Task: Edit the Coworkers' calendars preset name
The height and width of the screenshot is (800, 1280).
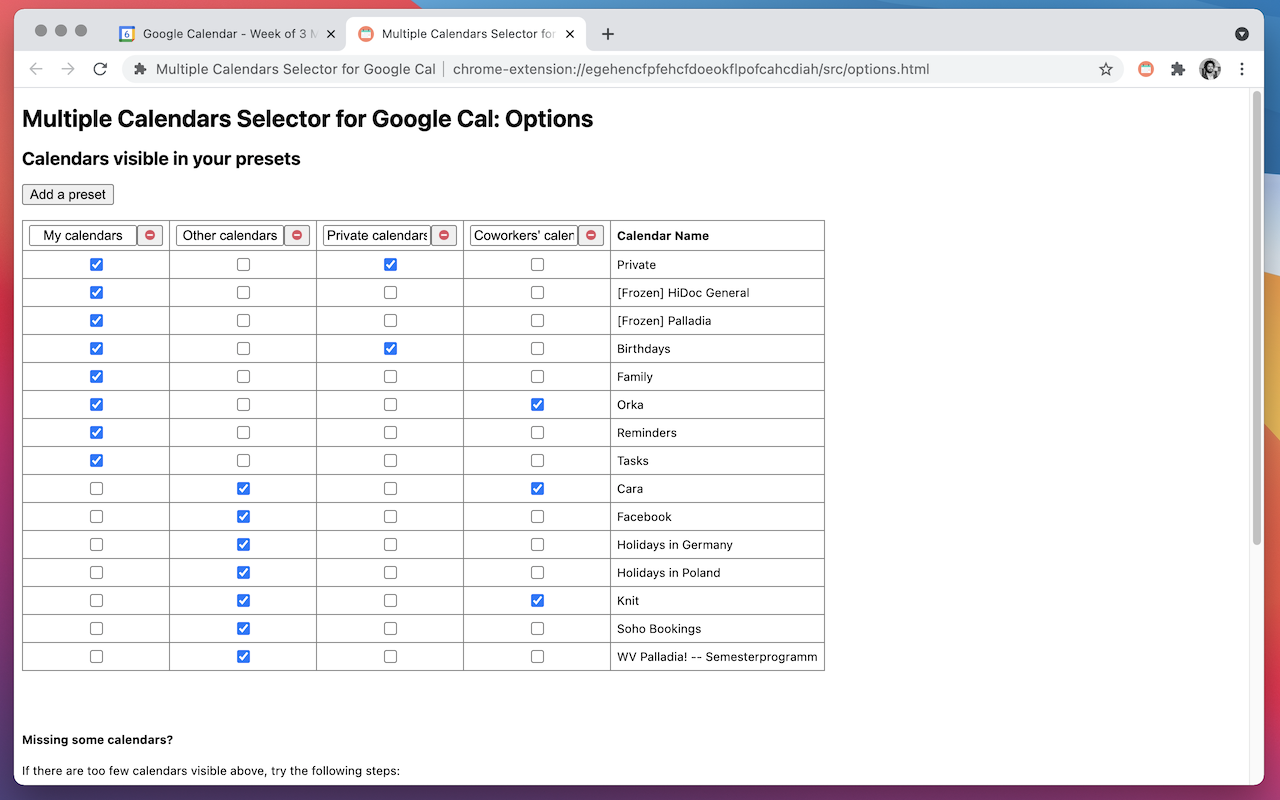Action: click(524, 235)
